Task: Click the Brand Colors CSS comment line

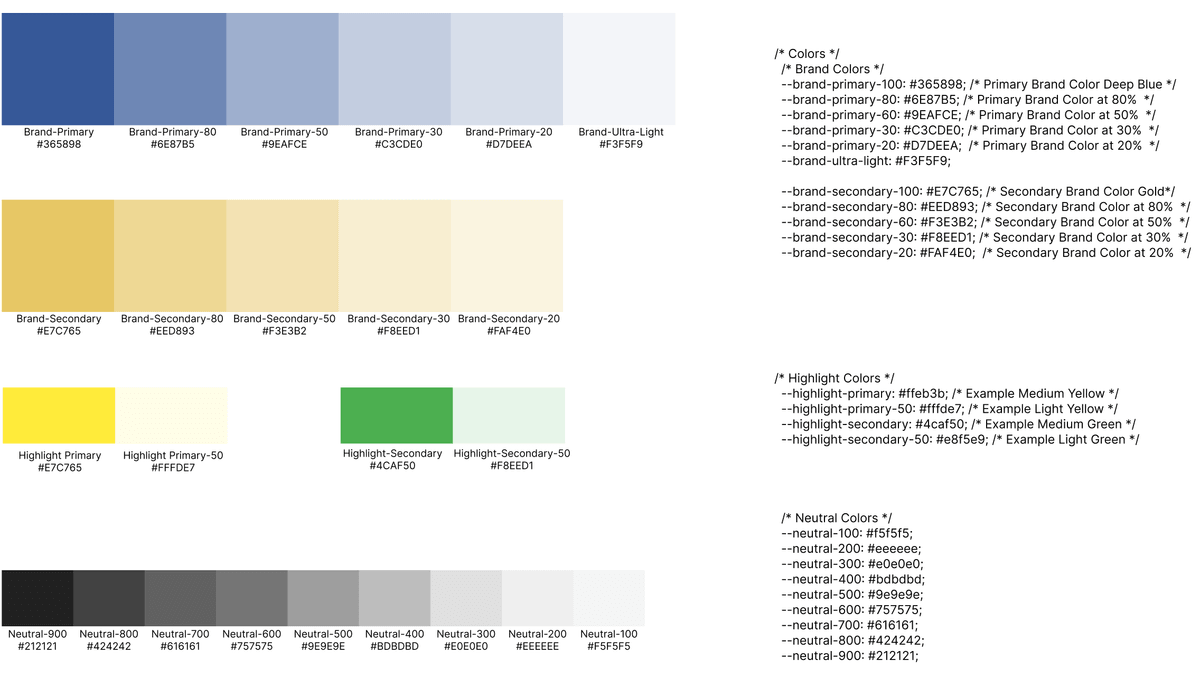Action: [832, 69]
